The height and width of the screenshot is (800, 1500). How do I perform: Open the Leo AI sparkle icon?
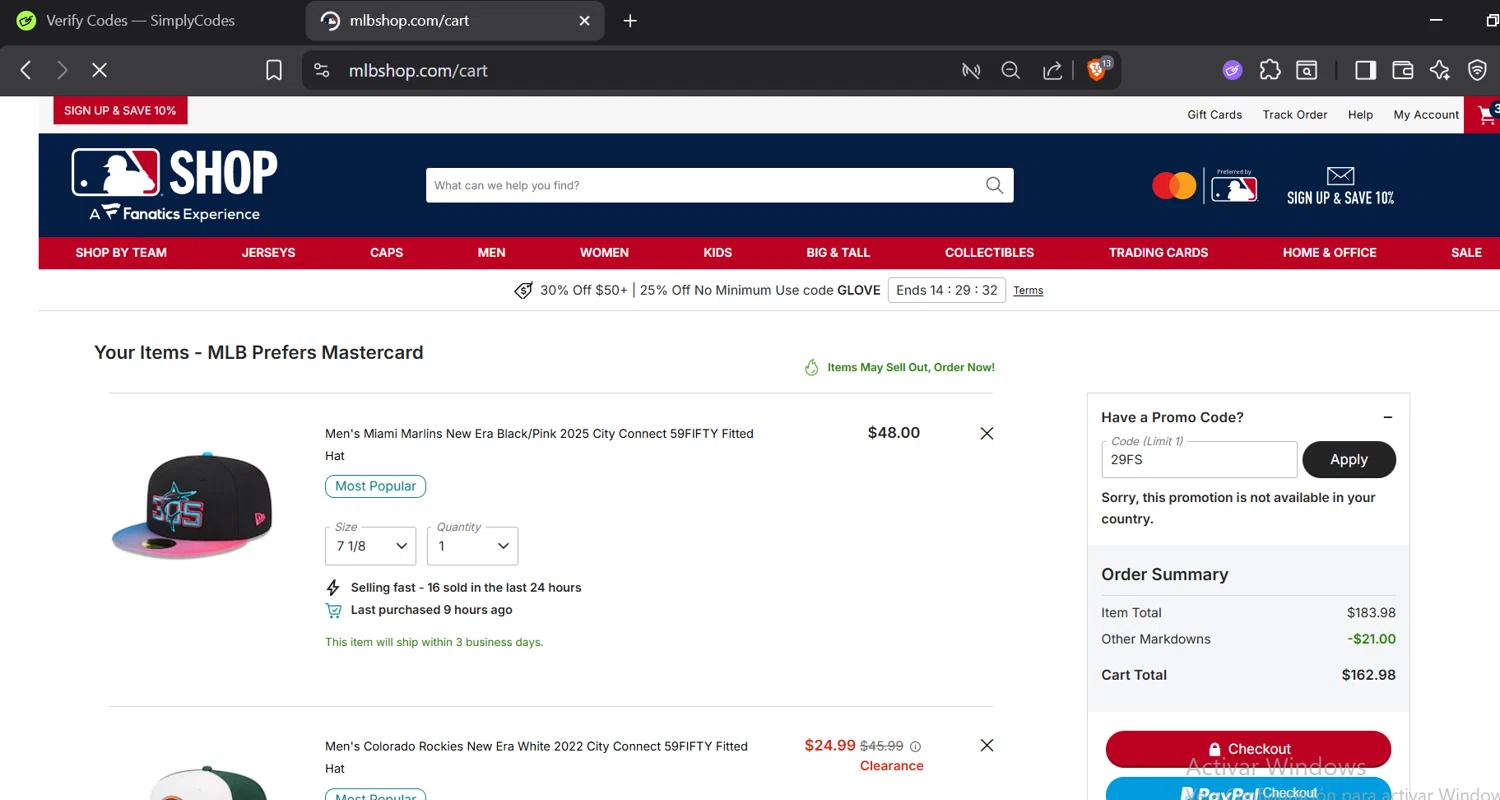click(x=1440, y=70)
